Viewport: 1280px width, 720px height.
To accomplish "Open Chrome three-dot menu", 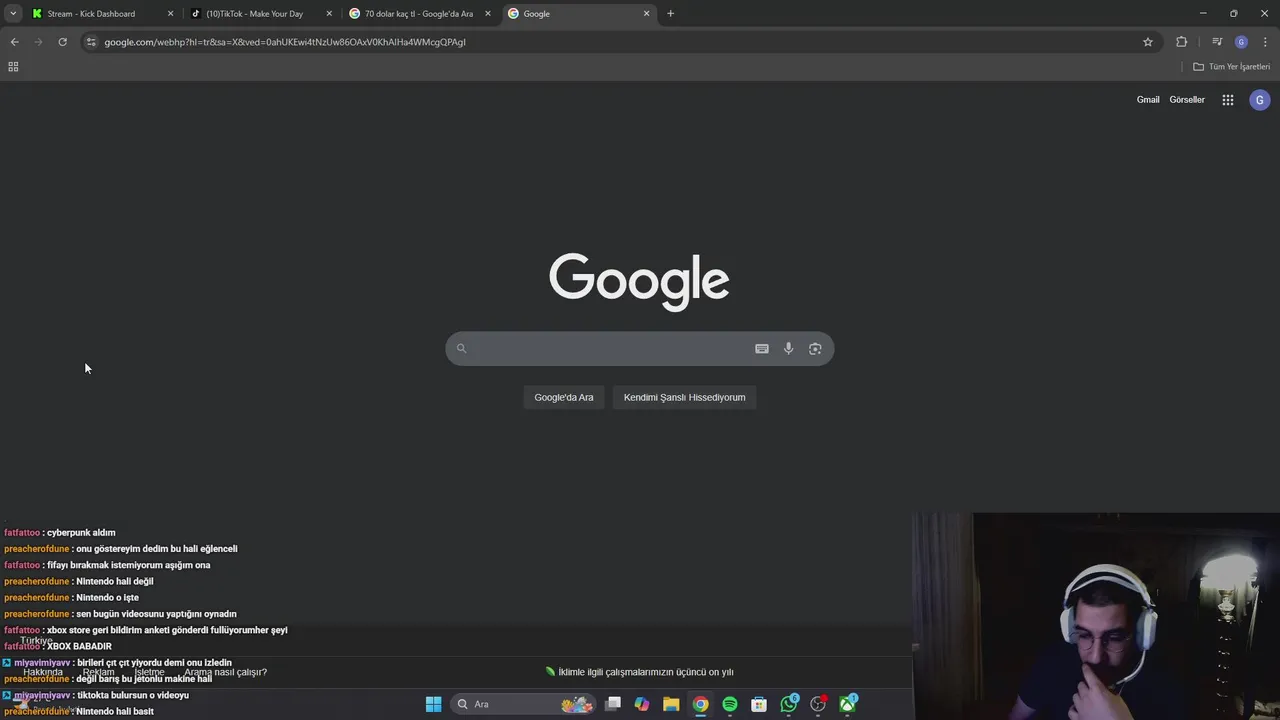I will pyautogui.click(x=1265, y=42).
